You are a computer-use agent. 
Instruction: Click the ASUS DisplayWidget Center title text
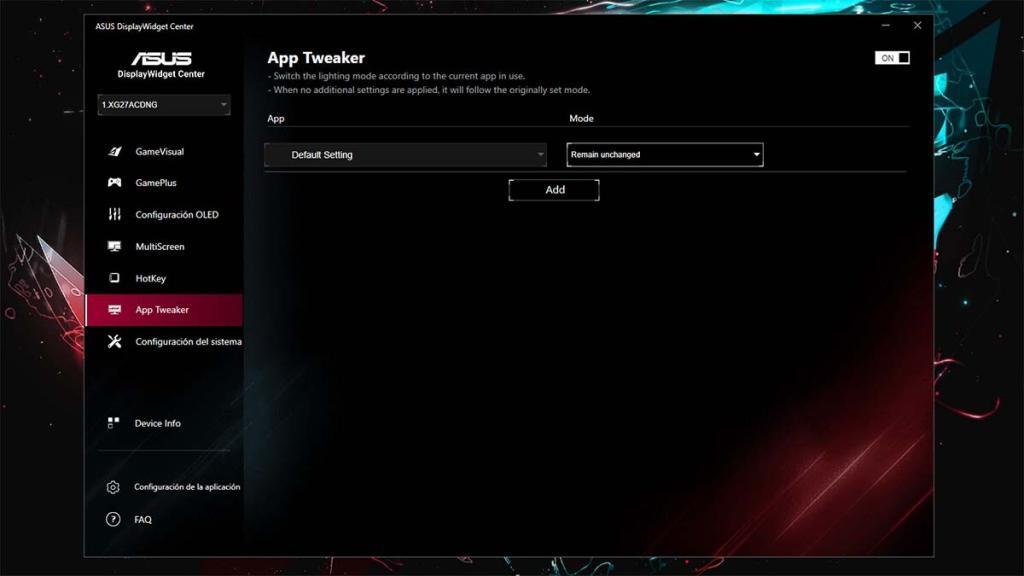[x=144, y=27]
